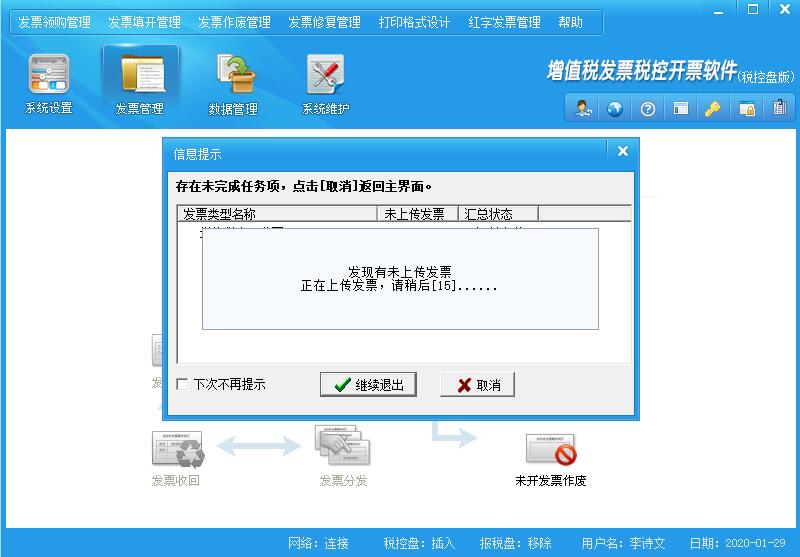The height and width of the screenshot is (557, 800).
Task: Open the 数据管理 module
Action: [x=233, y=83]
